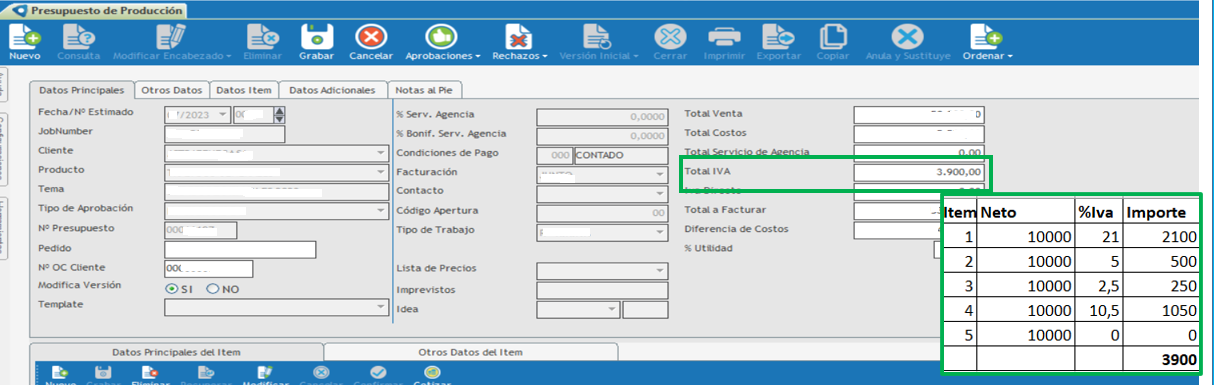Viewport: 1214px width, 386px height.
Task: Expand the Tipo de Aprobación dropdown
Action: point(380,211)
